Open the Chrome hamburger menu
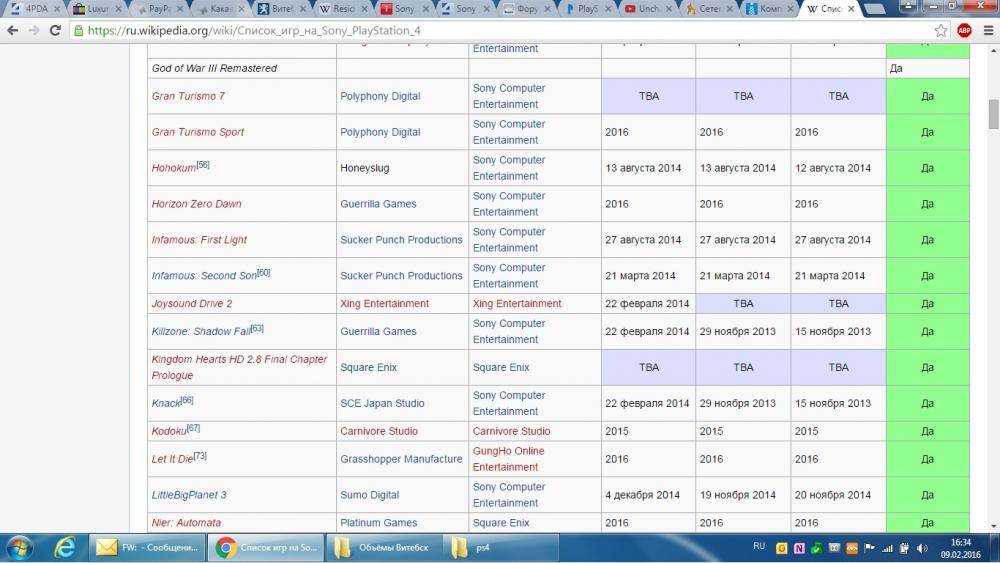 click(986, 30)
